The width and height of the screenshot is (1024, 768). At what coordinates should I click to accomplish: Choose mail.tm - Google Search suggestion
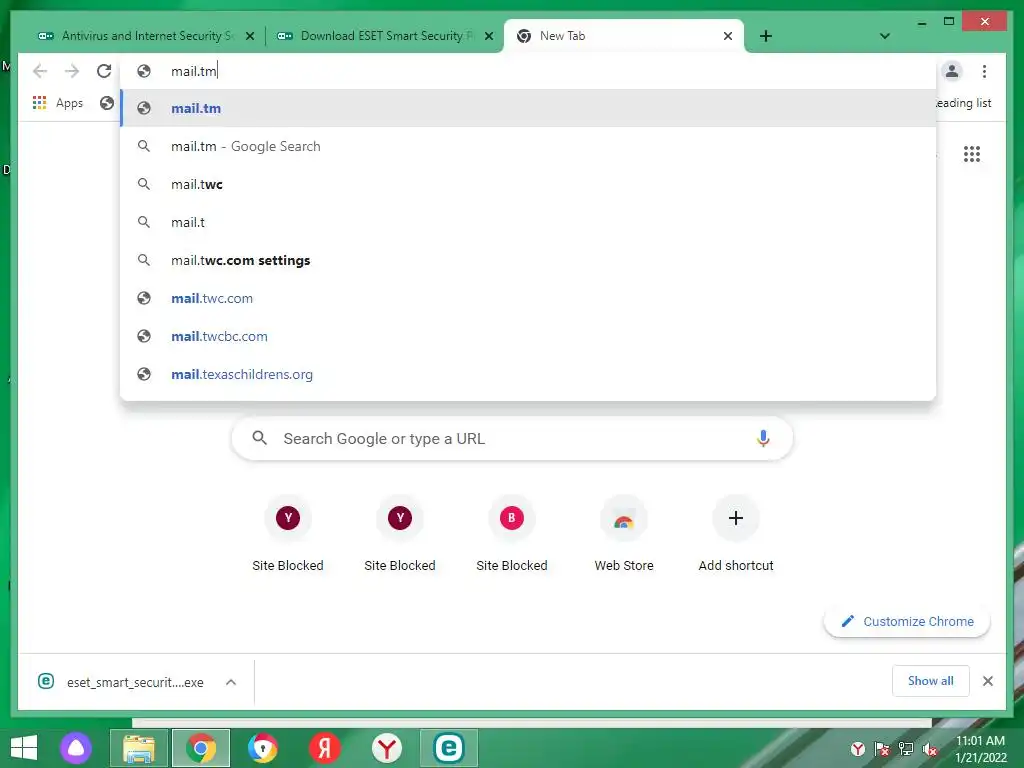528,146
